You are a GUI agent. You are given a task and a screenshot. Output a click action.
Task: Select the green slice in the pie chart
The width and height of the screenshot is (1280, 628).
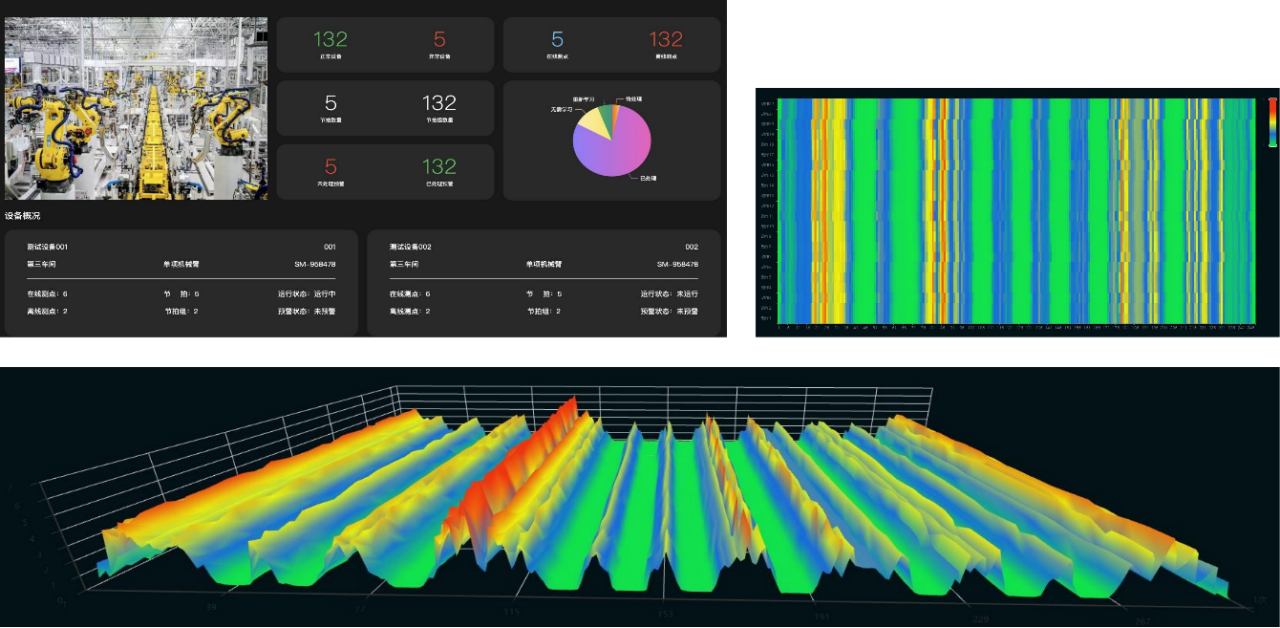point(607,114)
